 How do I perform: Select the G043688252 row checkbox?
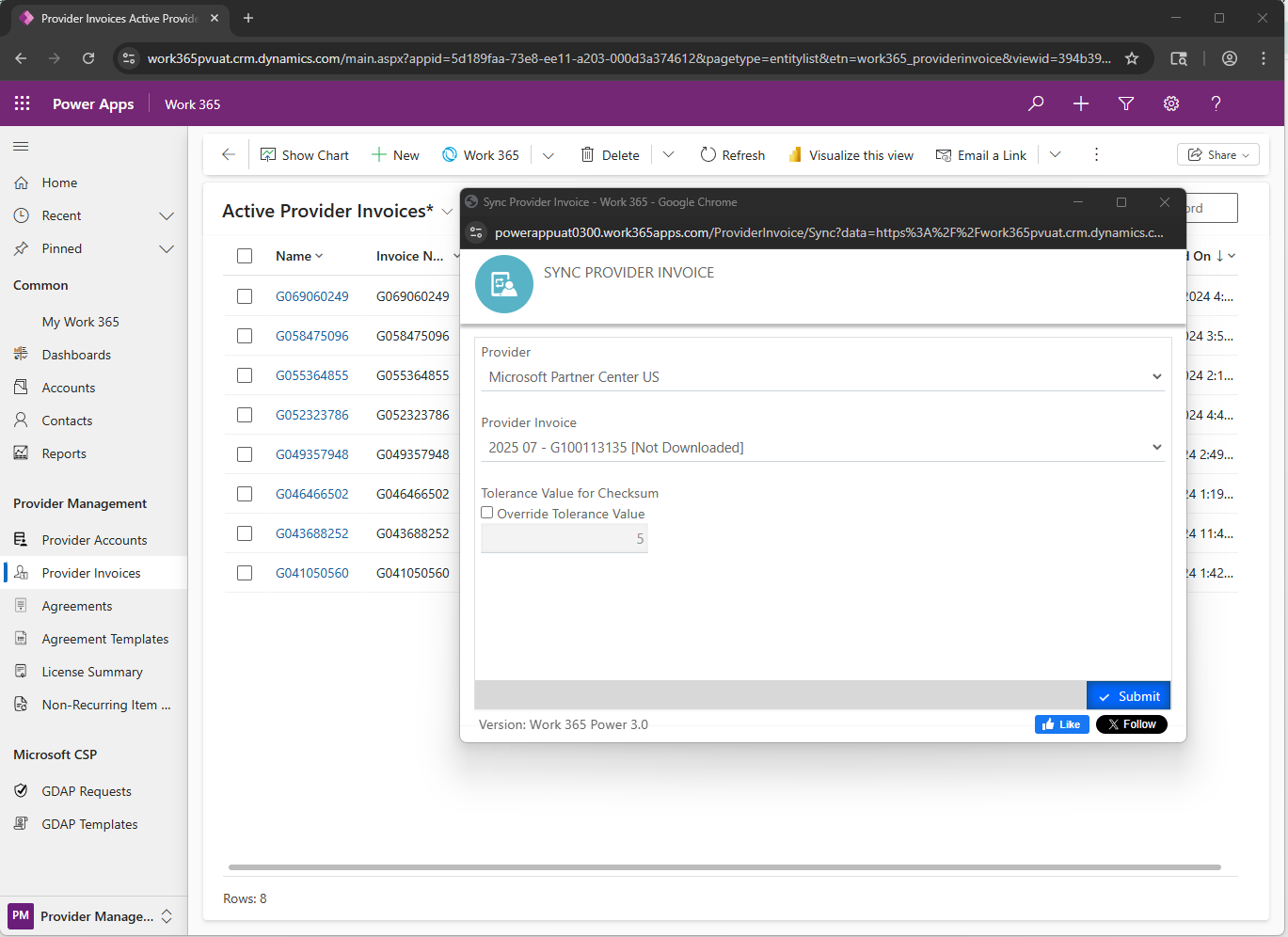(x=245, y=533)
